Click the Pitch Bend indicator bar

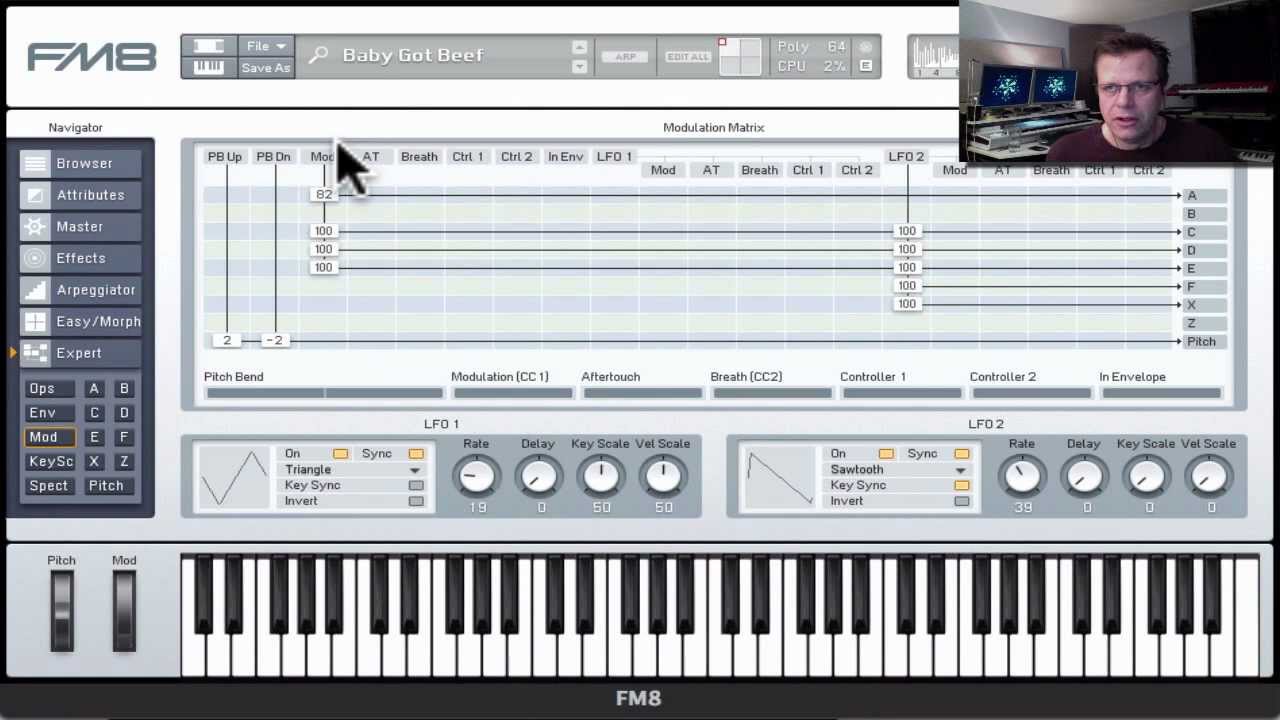coord(324,393)
